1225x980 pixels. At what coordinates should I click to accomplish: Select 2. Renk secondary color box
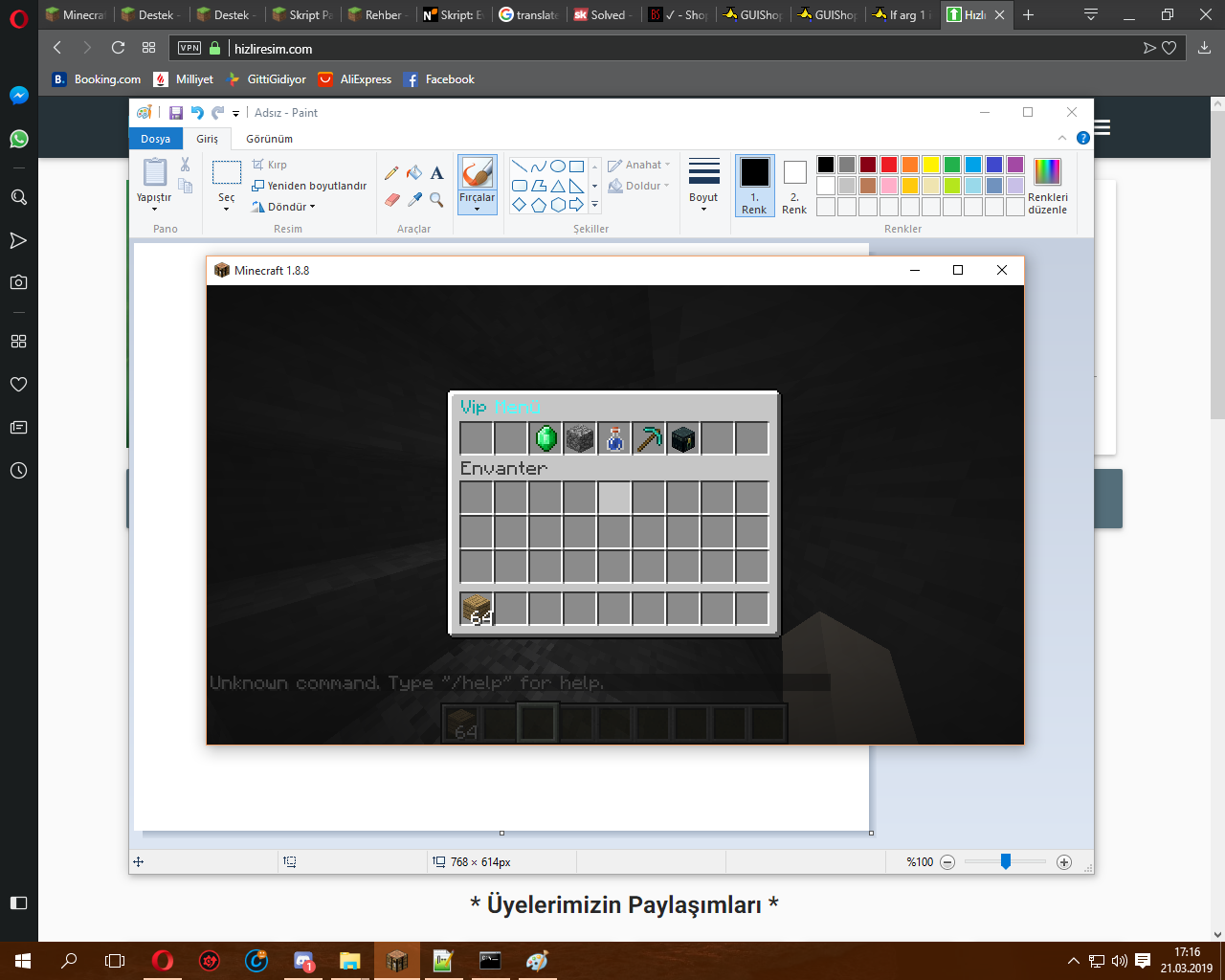(x=794, y=186)
